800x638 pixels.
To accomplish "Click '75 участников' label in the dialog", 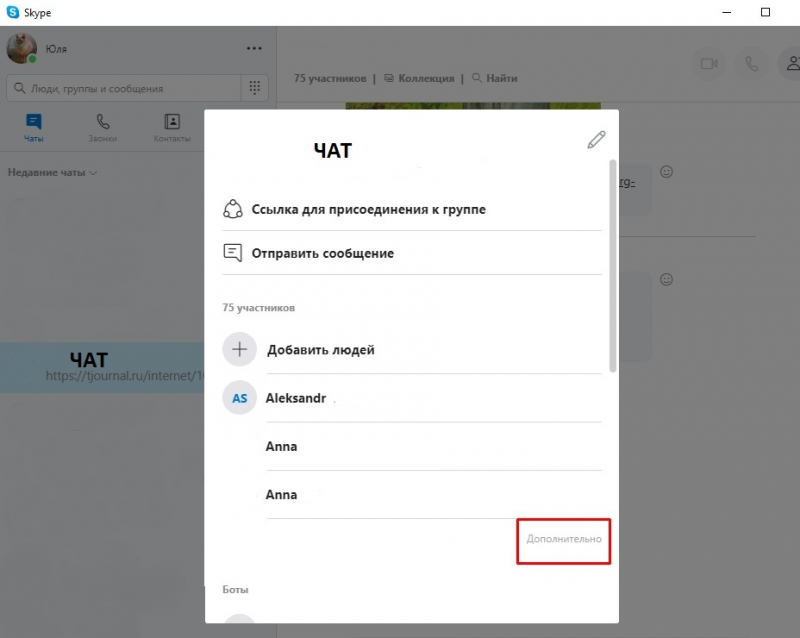I will point(259,308).
